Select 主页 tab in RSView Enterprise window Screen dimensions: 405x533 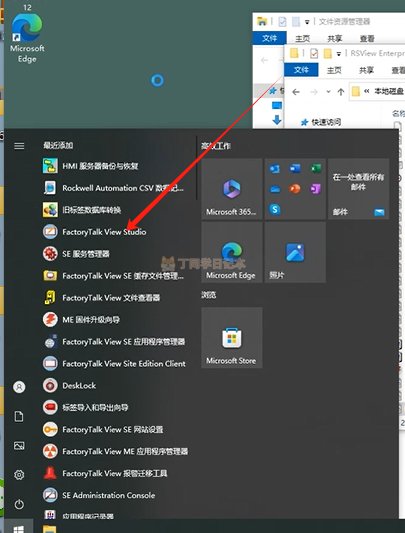point(334,70)
